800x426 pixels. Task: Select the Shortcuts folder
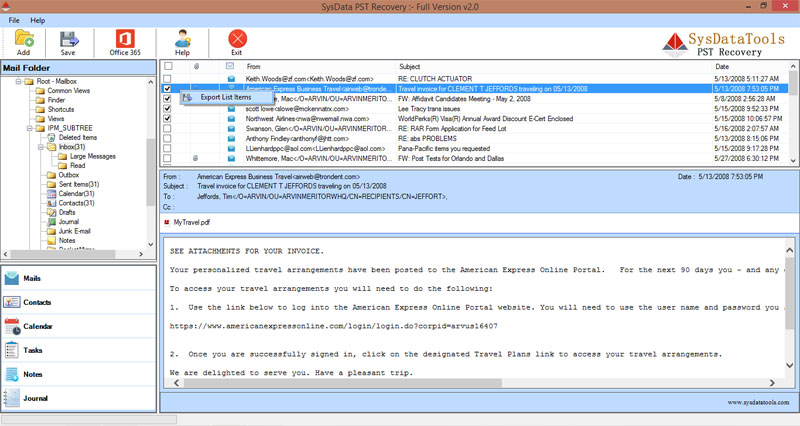(60, 109)
